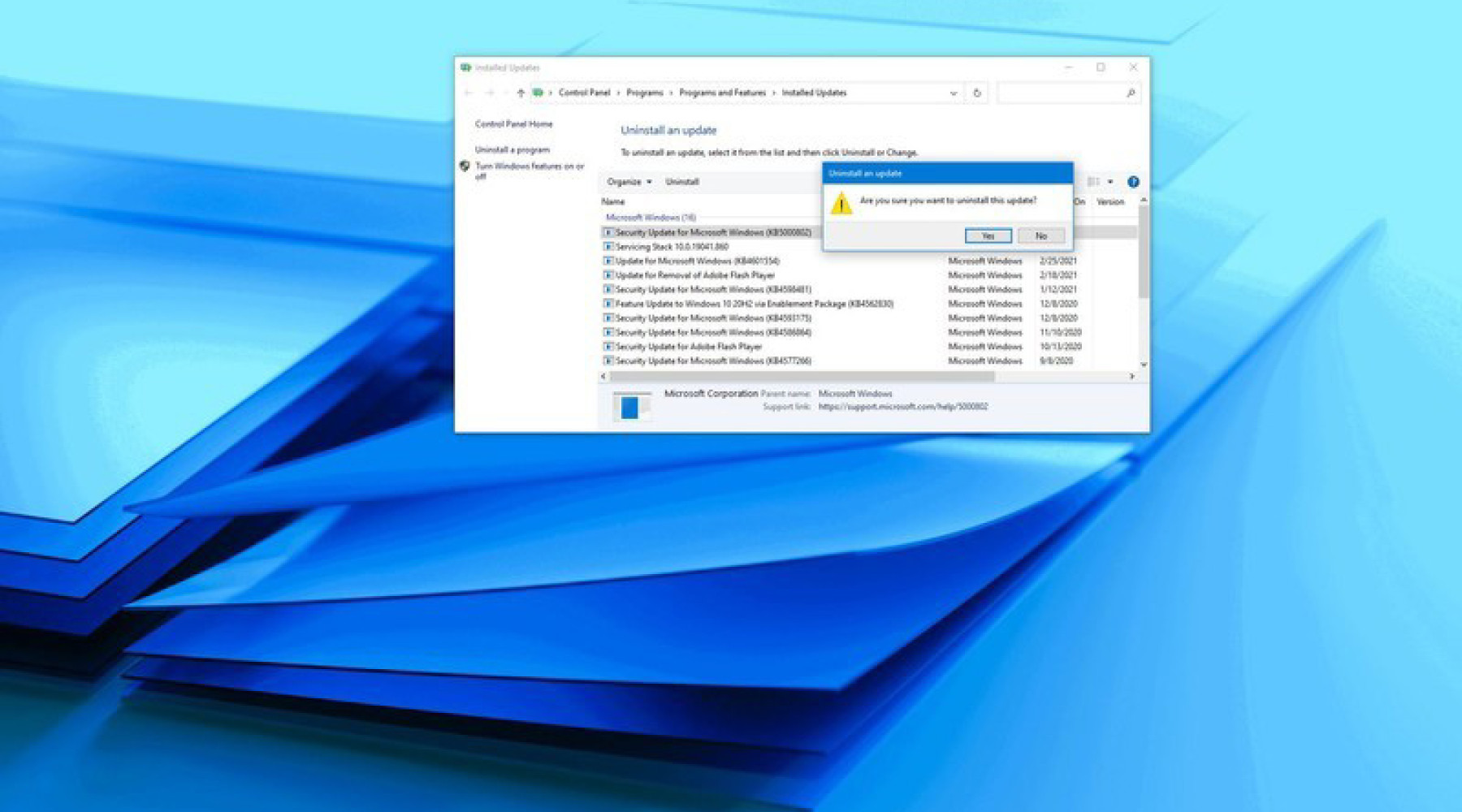Click the shield icon beside Turn Windows features

point(463,167)
